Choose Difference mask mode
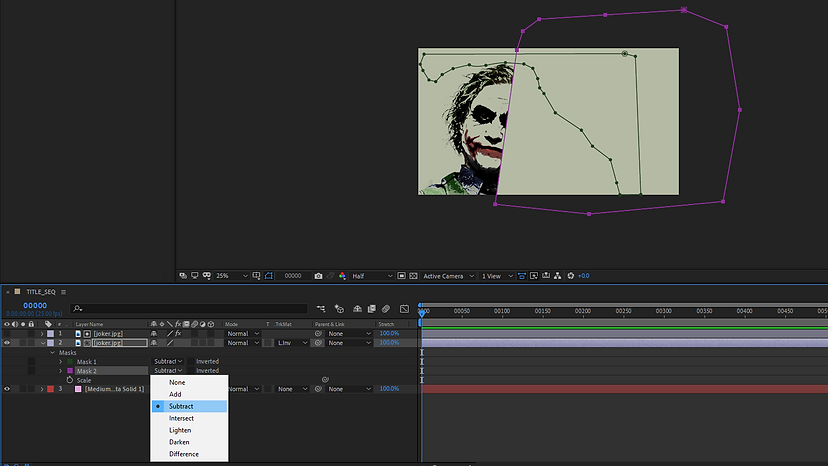The image size is (828, 466). 189,454
